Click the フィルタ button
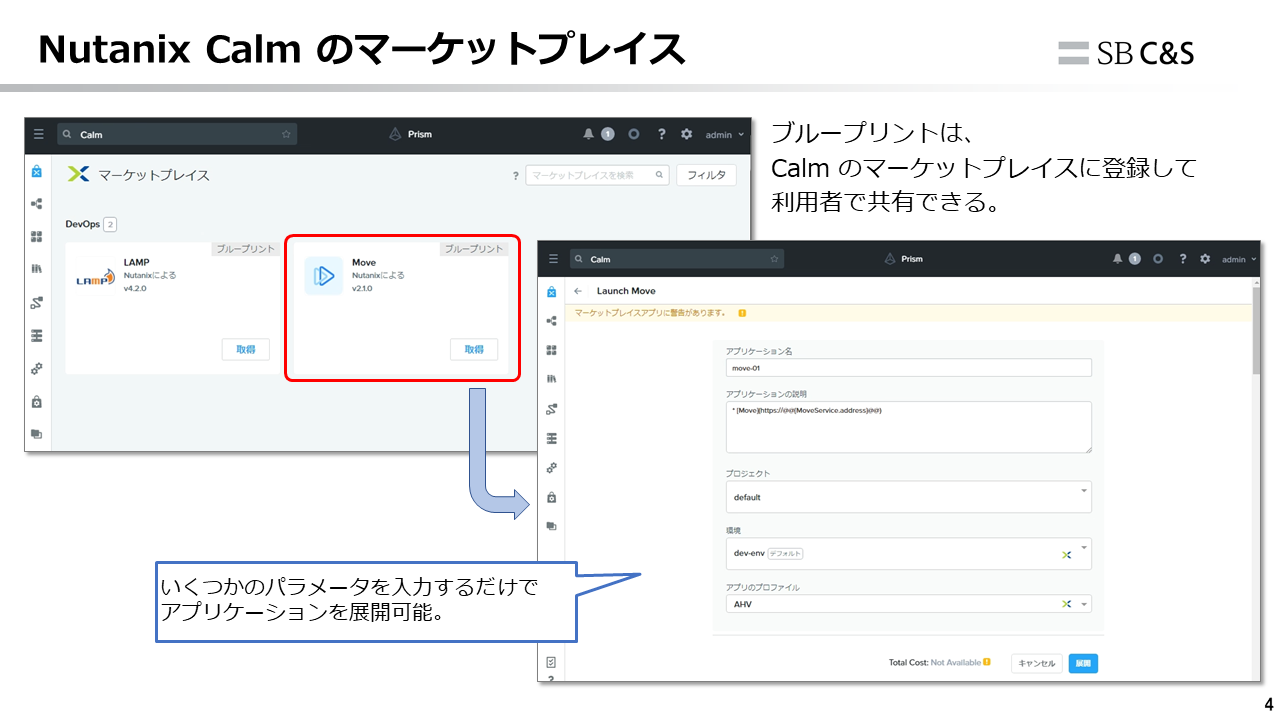Viewport: 1280px width, 720px height. [706, 175]
